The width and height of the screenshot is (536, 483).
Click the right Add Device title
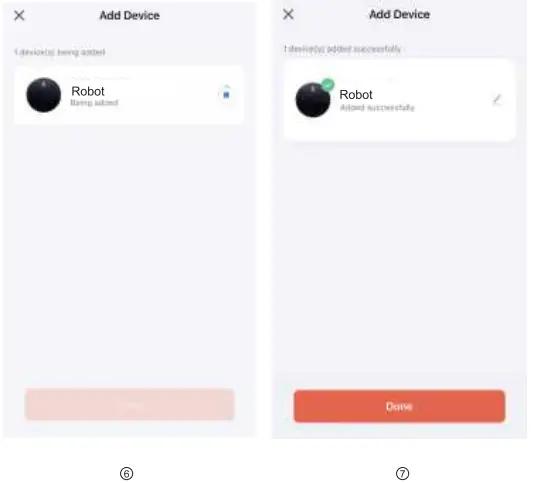click(x=400, y=14)
